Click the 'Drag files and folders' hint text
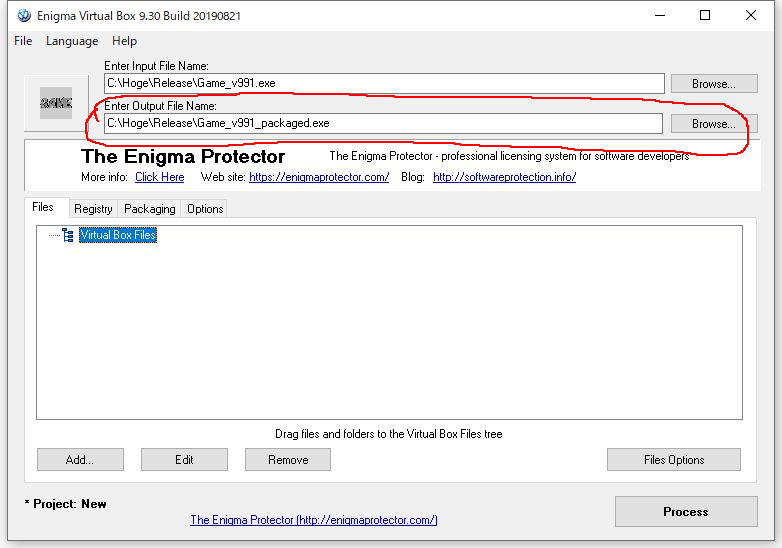This screenshot has height=548, width=782. (389, 434)
